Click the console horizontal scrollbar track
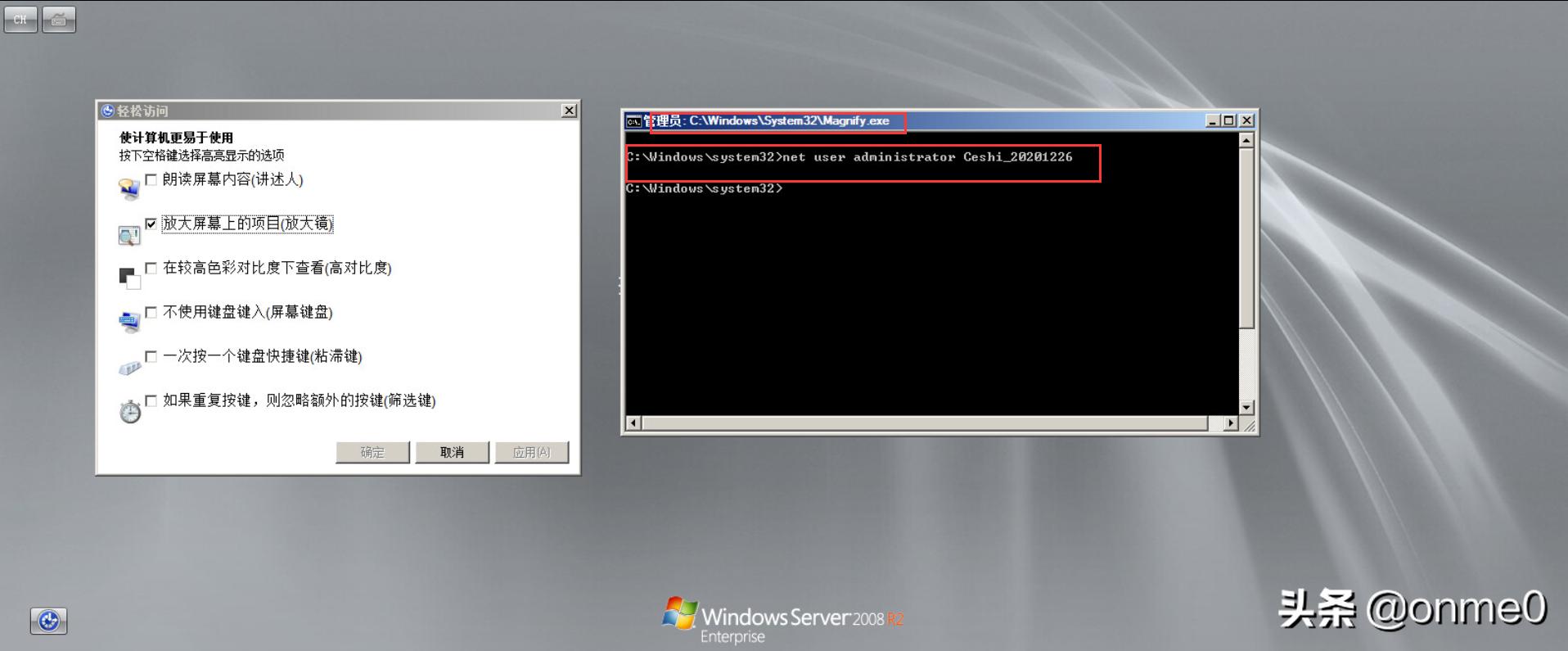Screen dimensions: 1568x651 click(x=933, y=423)
